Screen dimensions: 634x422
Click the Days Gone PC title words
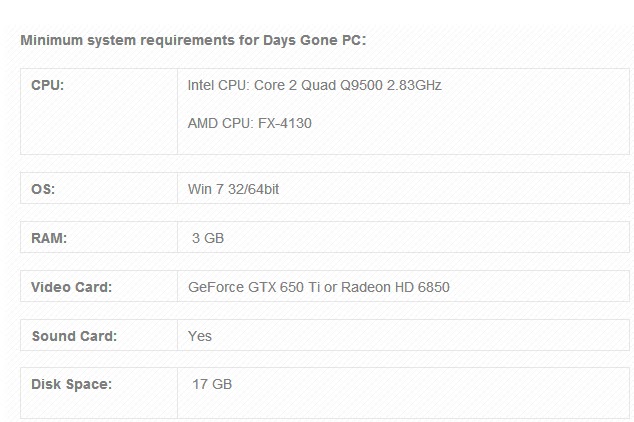(315, 40)
